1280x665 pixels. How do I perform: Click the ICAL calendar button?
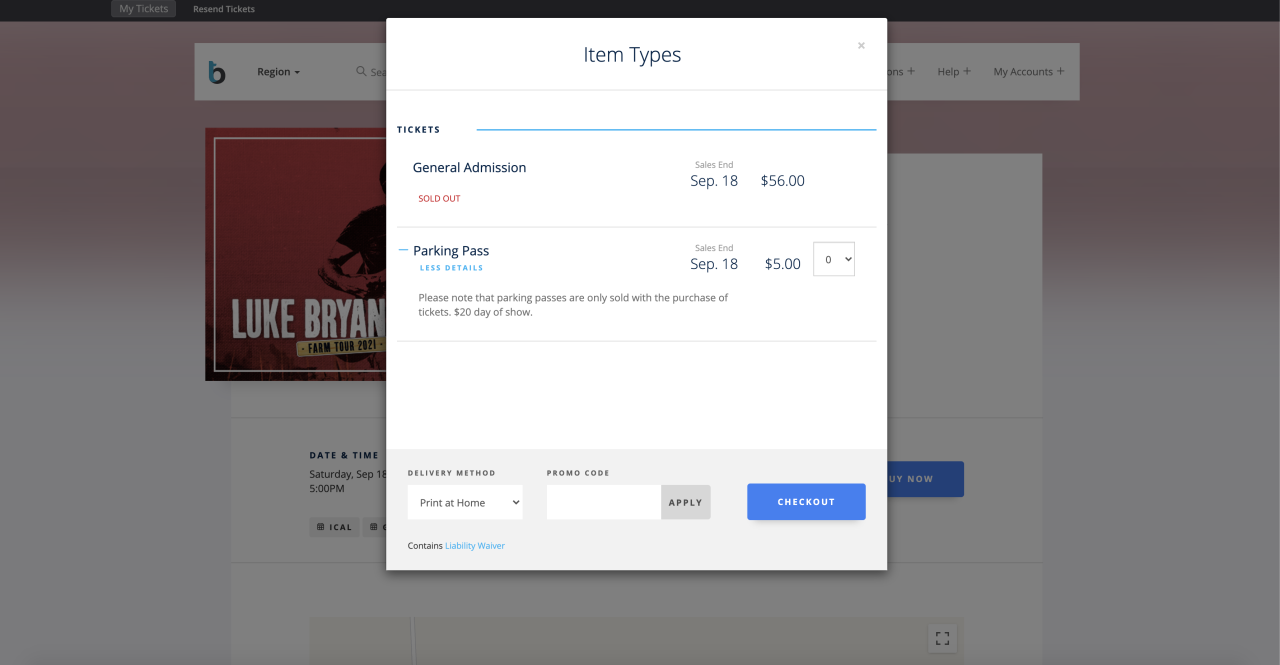[334, 527]
